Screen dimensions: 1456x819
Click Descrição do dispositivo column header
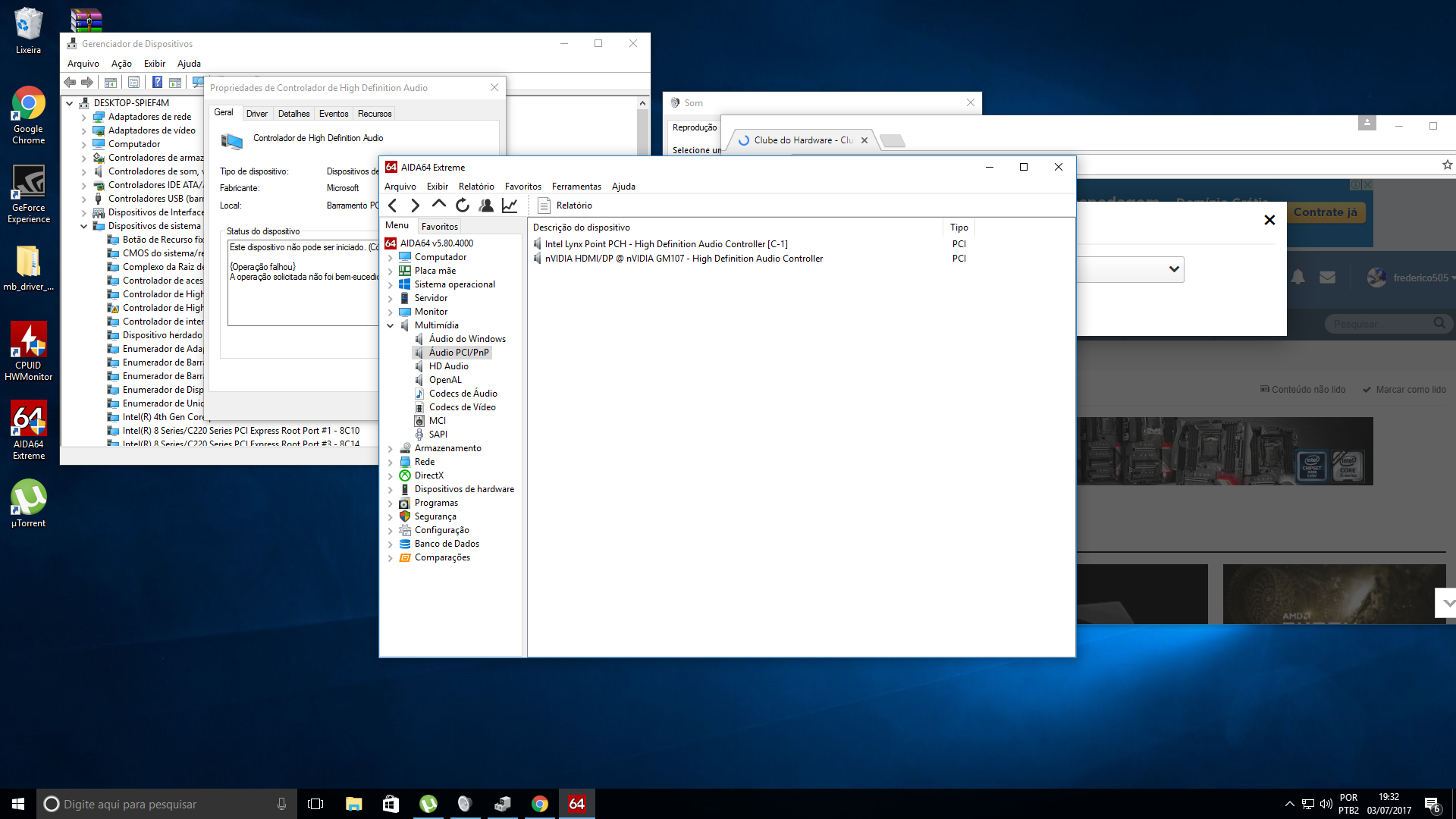coord(736,227)
